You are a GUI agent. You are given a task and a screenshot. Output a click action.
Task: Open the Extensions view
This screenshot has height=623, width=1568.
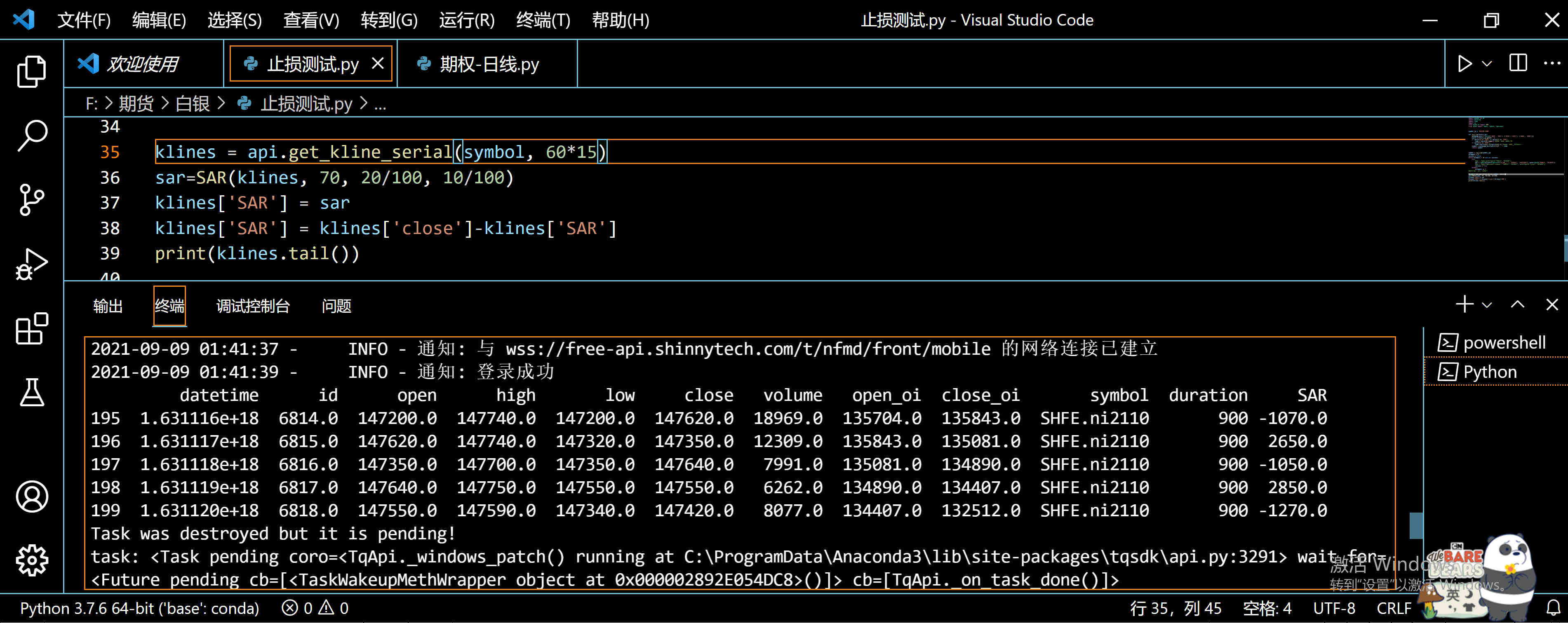32,328
